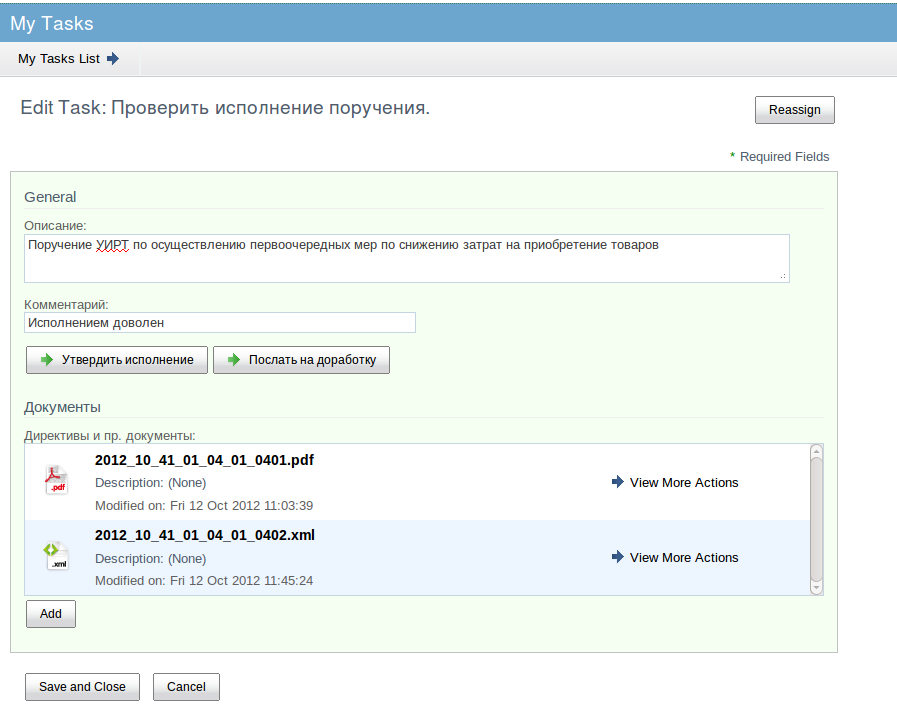This screenshot has width=897, height=719.
Task: Open the file 2012_10_41_01_04_01_0401.pdf
Action: point(204,460)
